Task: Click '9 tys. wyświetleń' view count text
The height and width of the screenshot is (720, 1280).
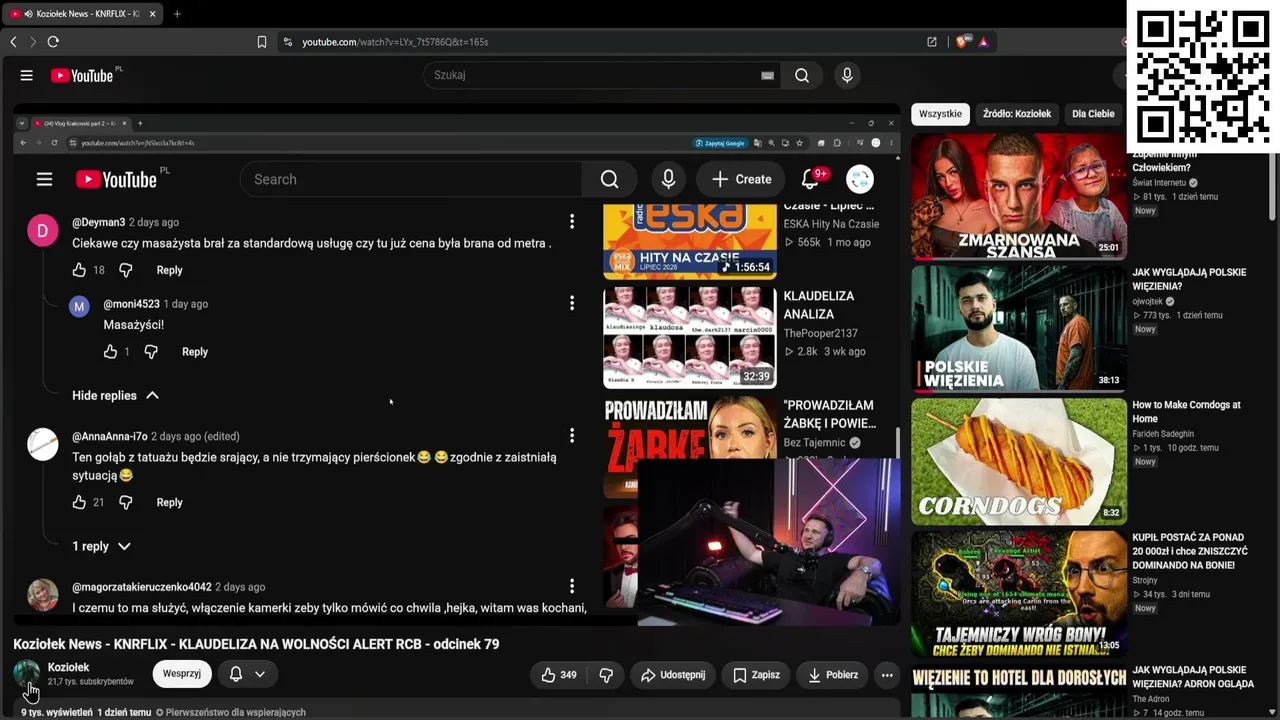Action: (x=57, y=712)
